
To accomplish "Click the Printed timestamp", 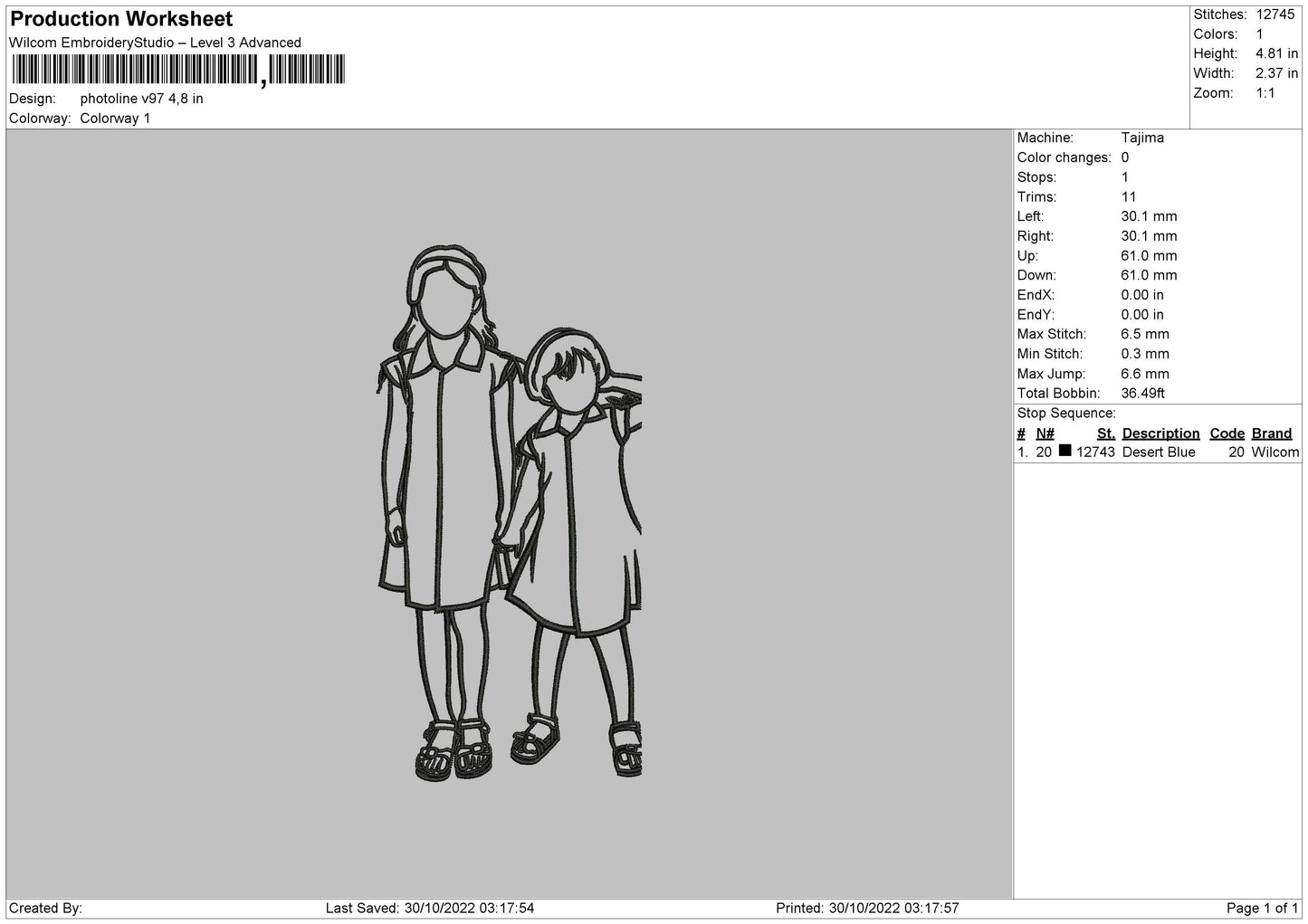I will coord(867,908).
